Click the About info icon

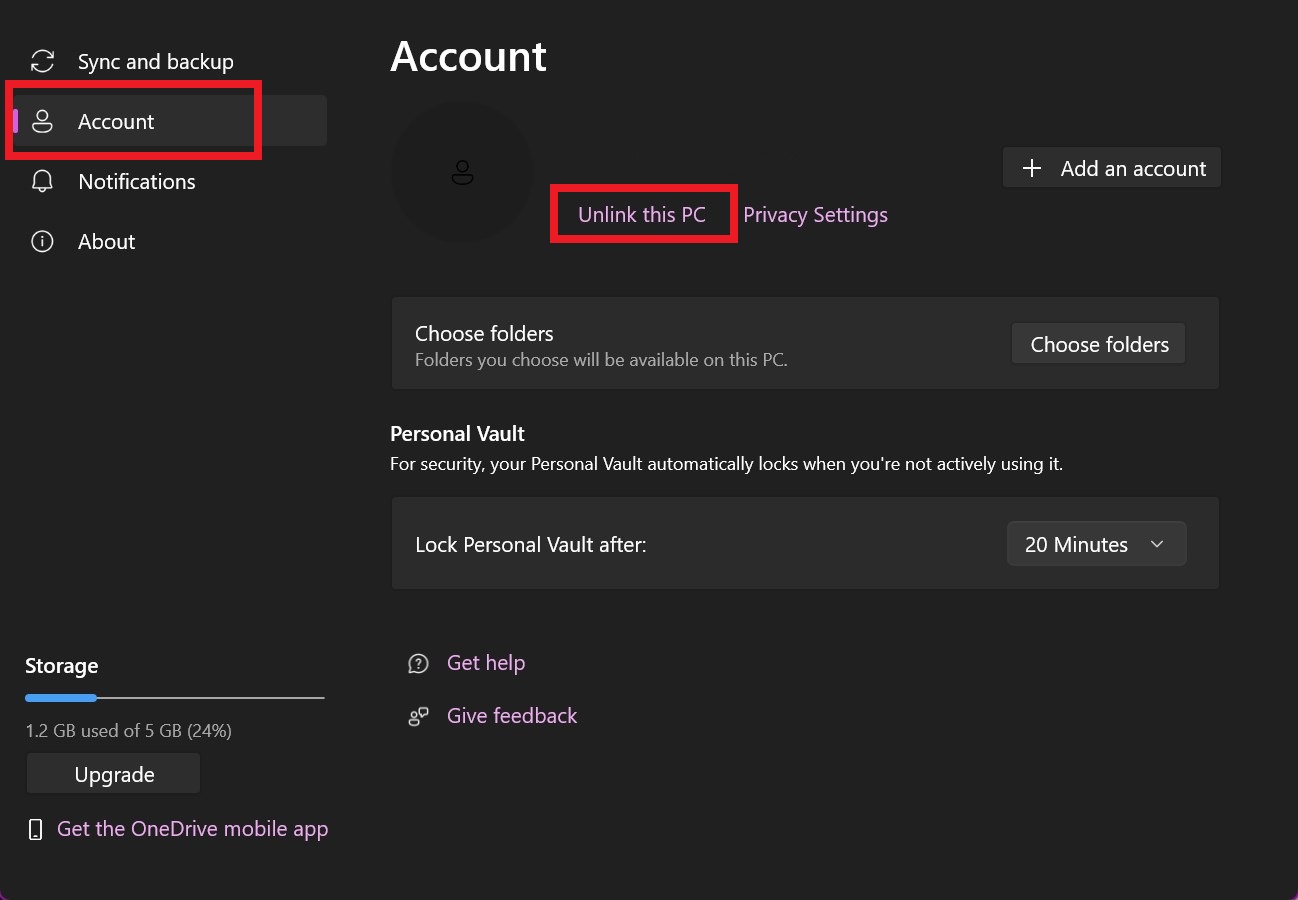pyautogui.click(x=42, y=242)
